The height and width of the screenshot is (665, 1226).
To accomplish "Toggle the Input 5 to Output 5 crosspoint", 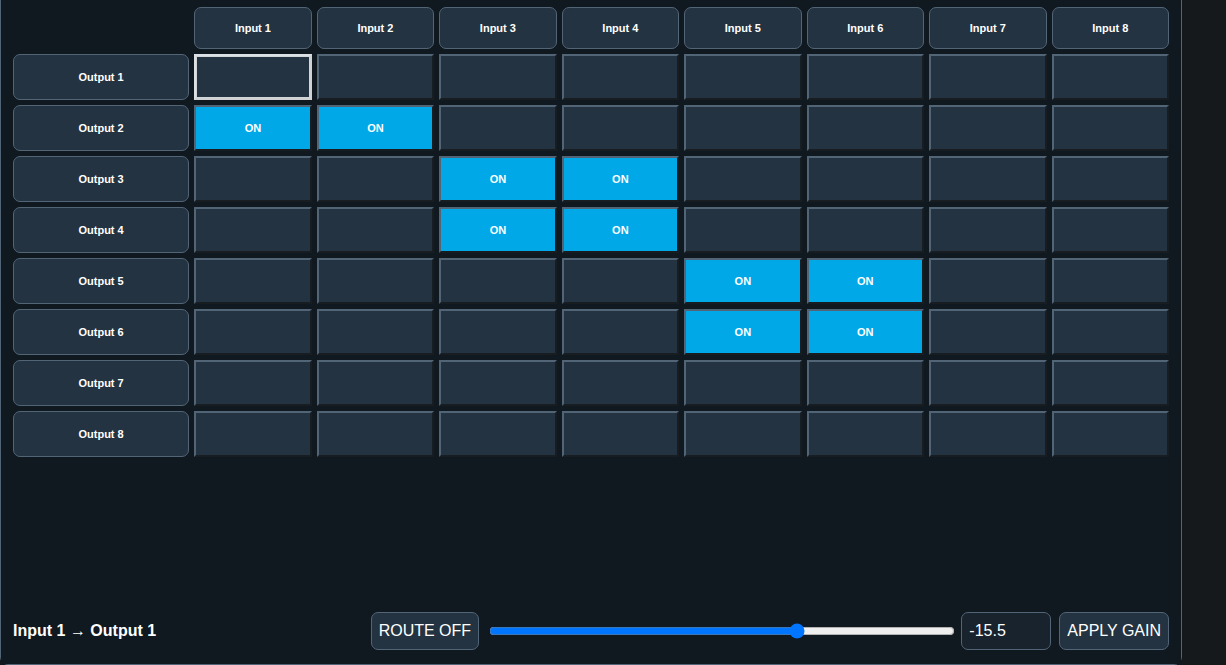I will (743, 281).
